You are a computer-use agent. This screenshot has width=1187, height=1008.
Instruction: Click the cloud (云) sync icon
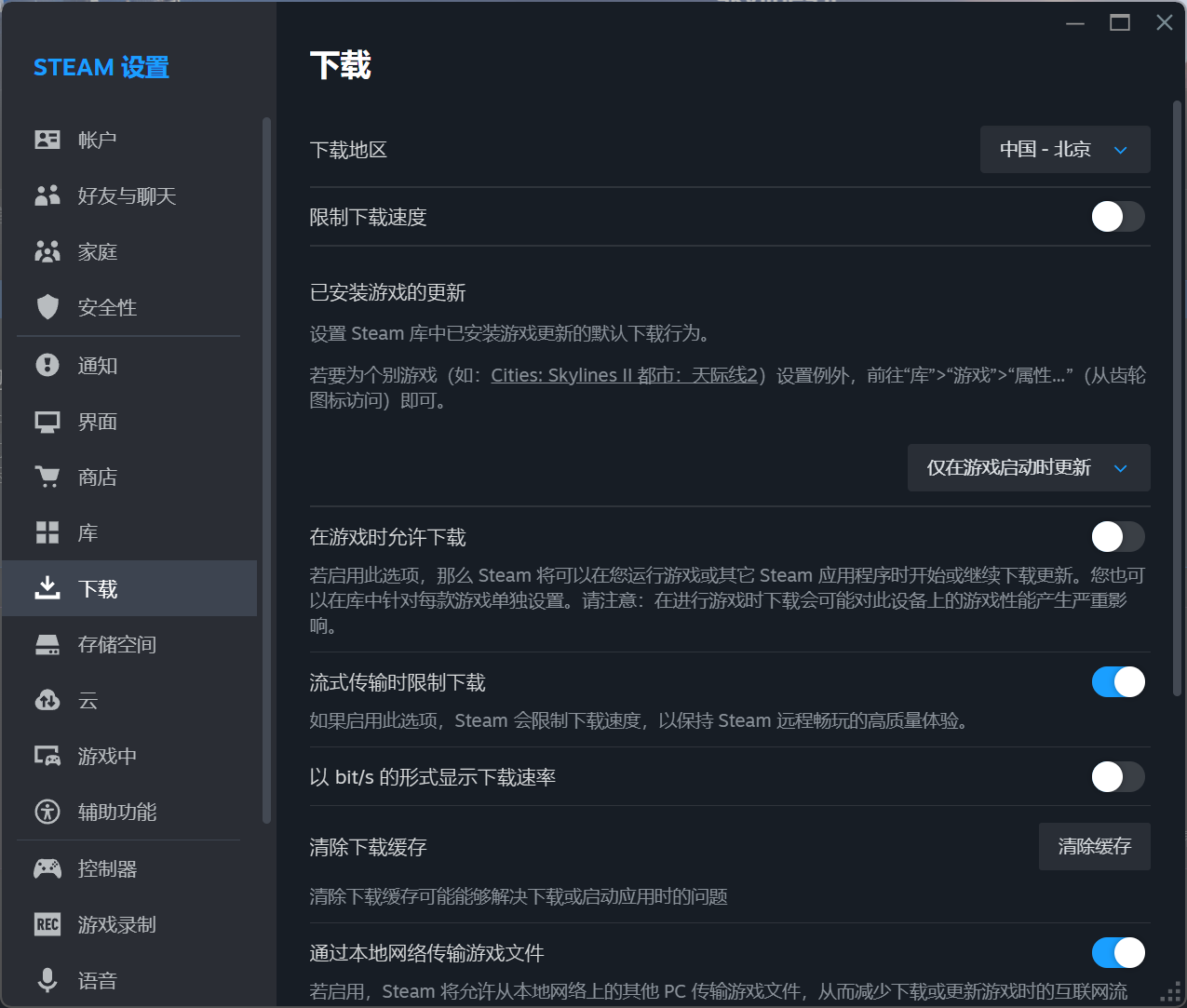click(47, 700)
